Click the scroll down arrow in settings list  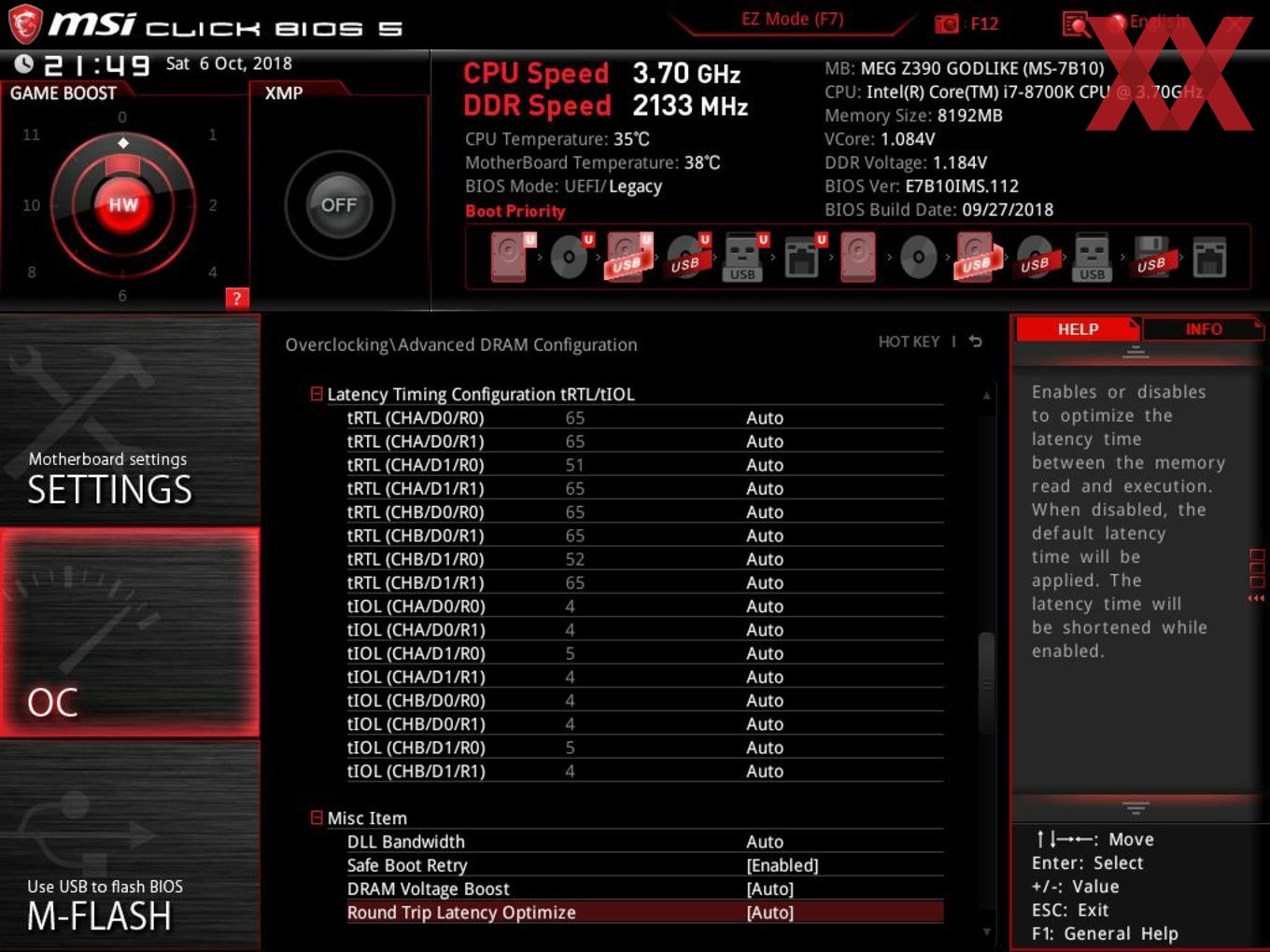(x=986, y=931)
